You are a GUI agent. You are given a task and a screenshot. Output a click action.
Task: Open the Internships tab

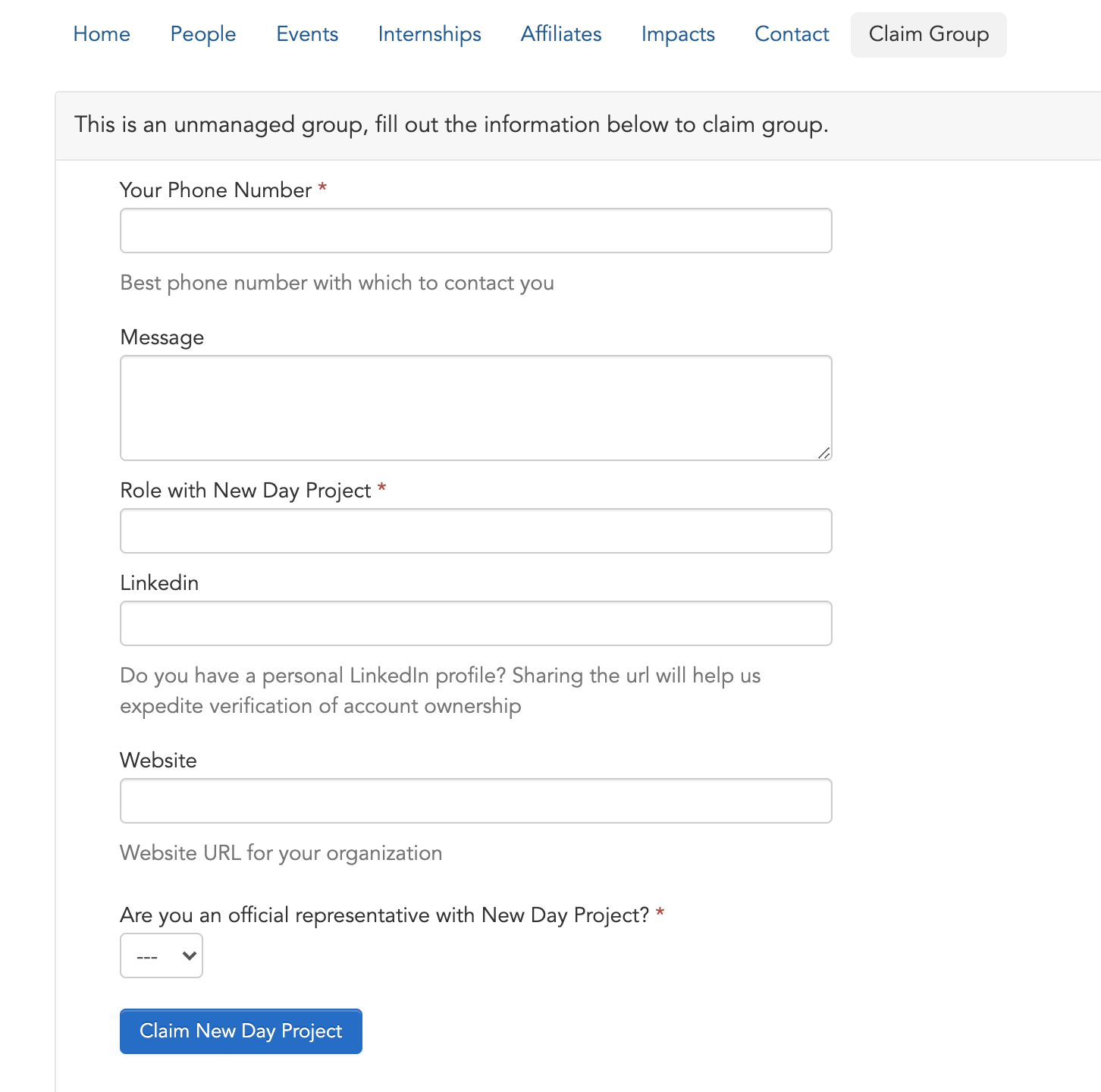coord(429,34)
